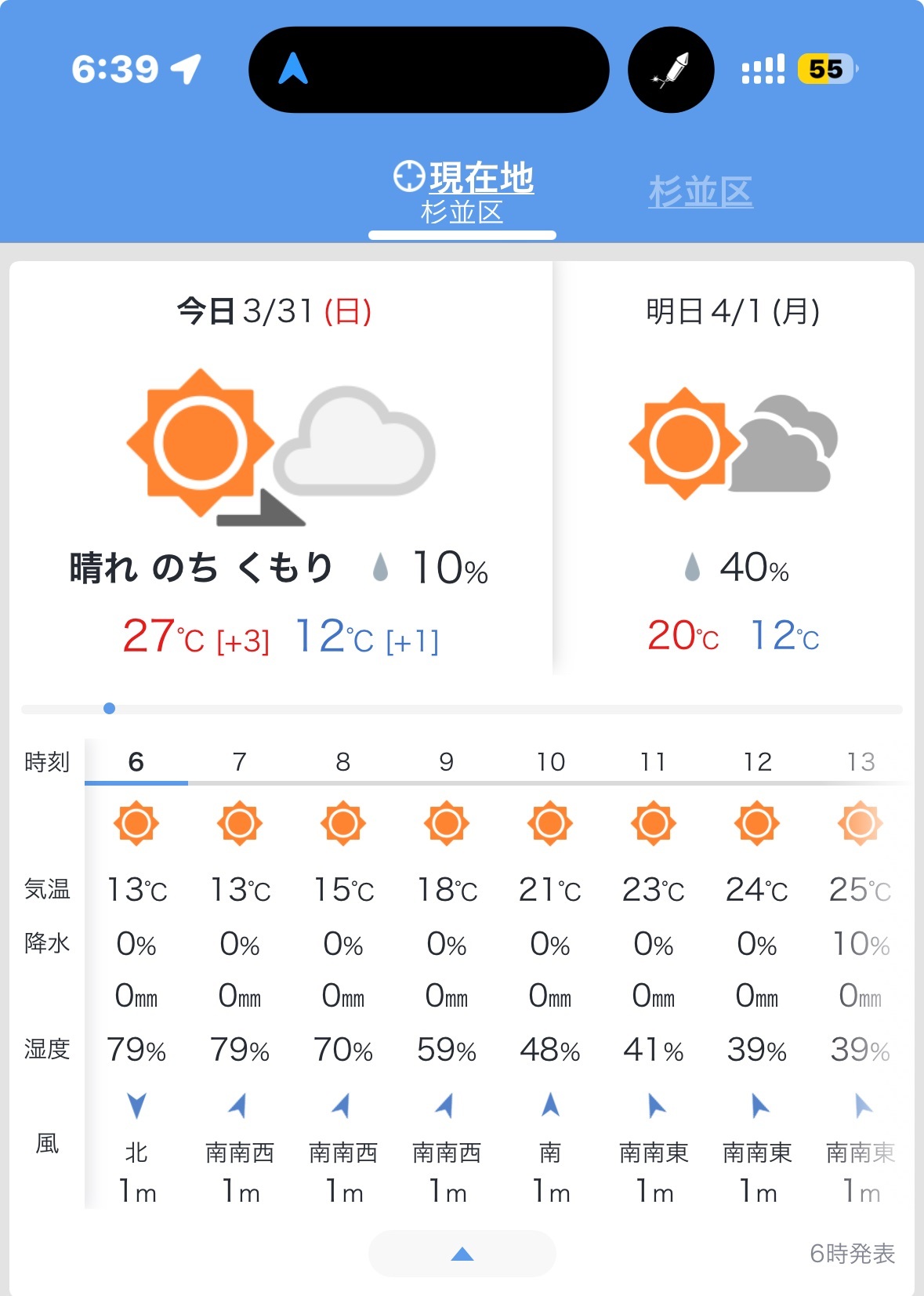The width and height of the screenshot is (924, 1296).
Task: Tap the sun icon for 10 o'clock
Action: (550, 823)
